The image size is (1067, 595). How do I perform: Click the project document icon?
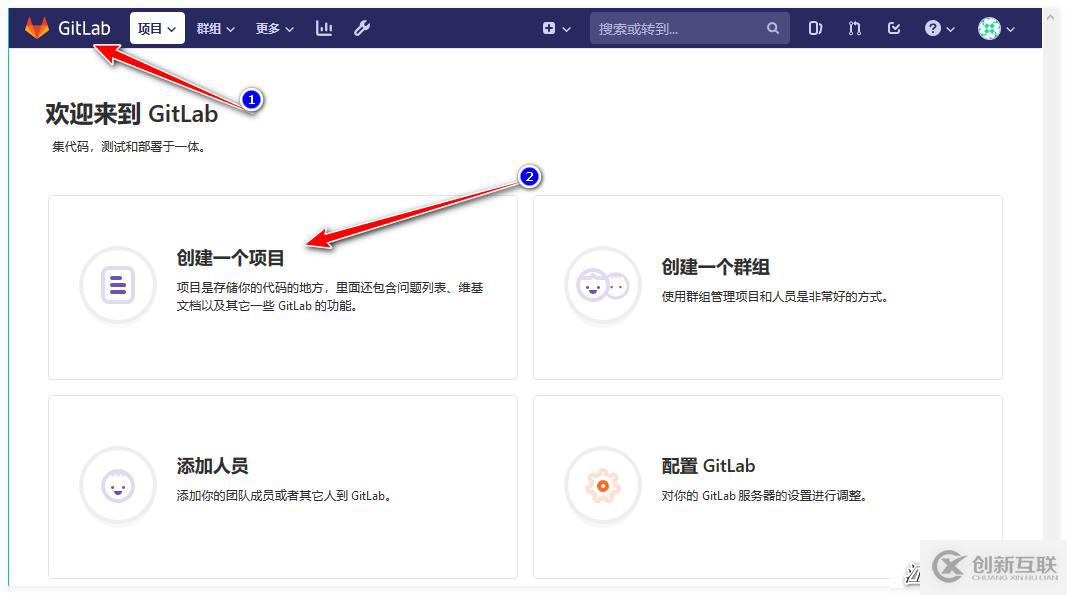pyautogui.click(x=118, y=285)
